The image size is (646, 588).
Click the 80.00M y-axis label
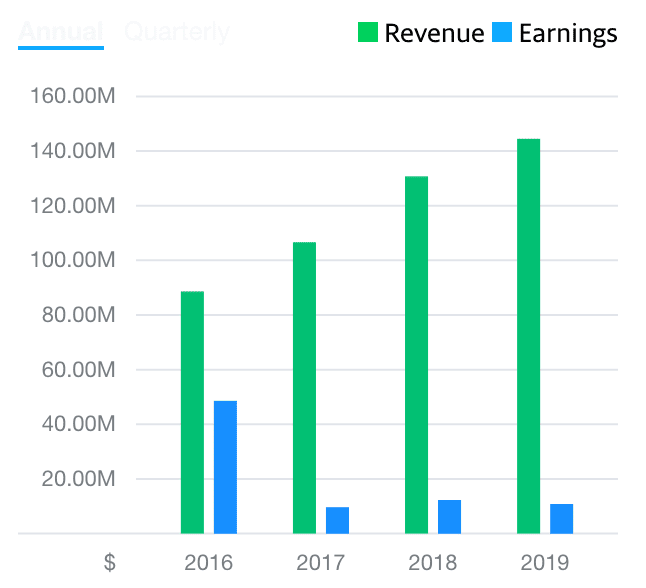pos(78,314)
